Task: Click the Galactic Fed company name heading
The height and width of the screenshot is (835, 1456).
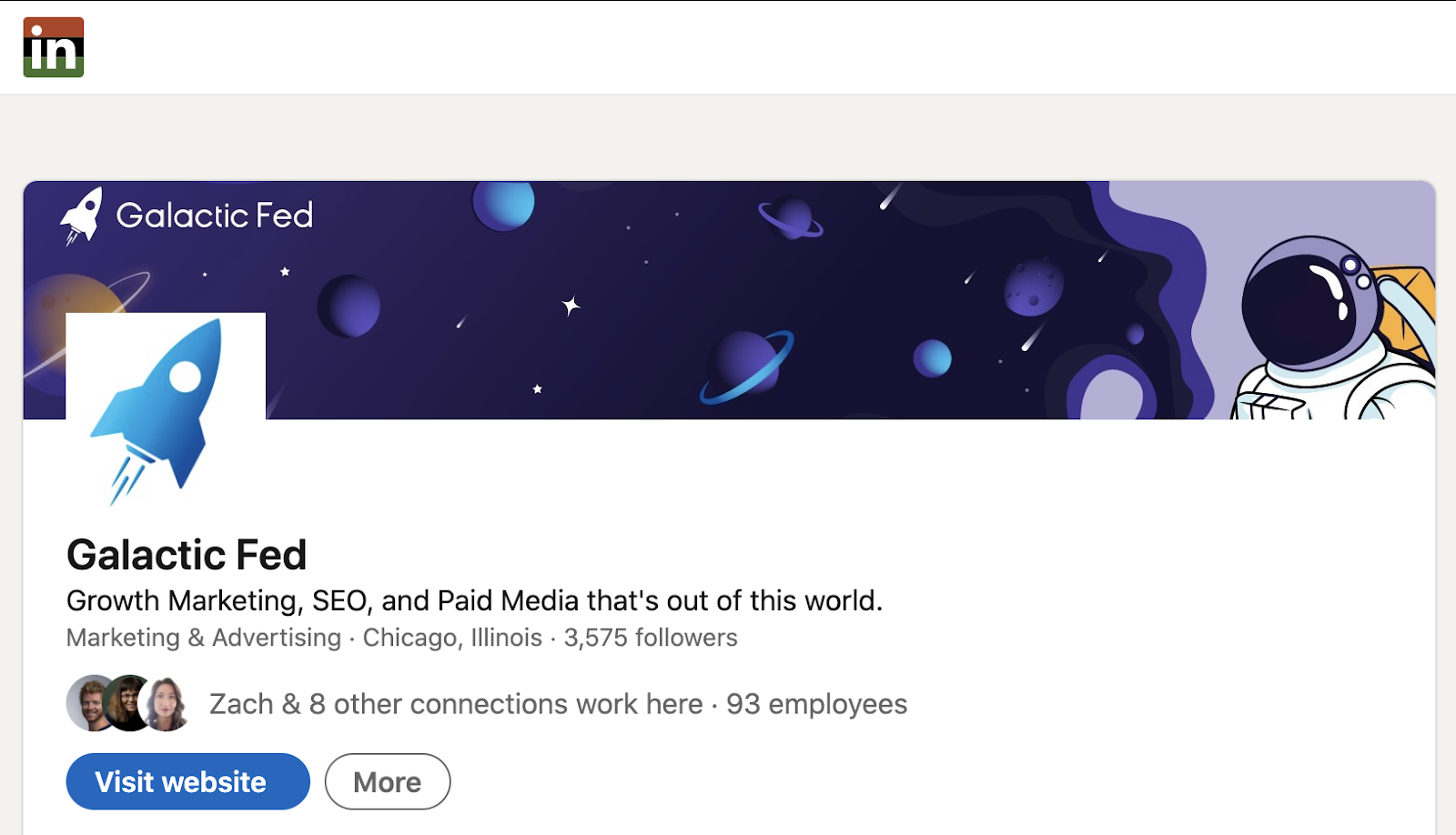Action: pyautogui.click(x=187, y=555)
